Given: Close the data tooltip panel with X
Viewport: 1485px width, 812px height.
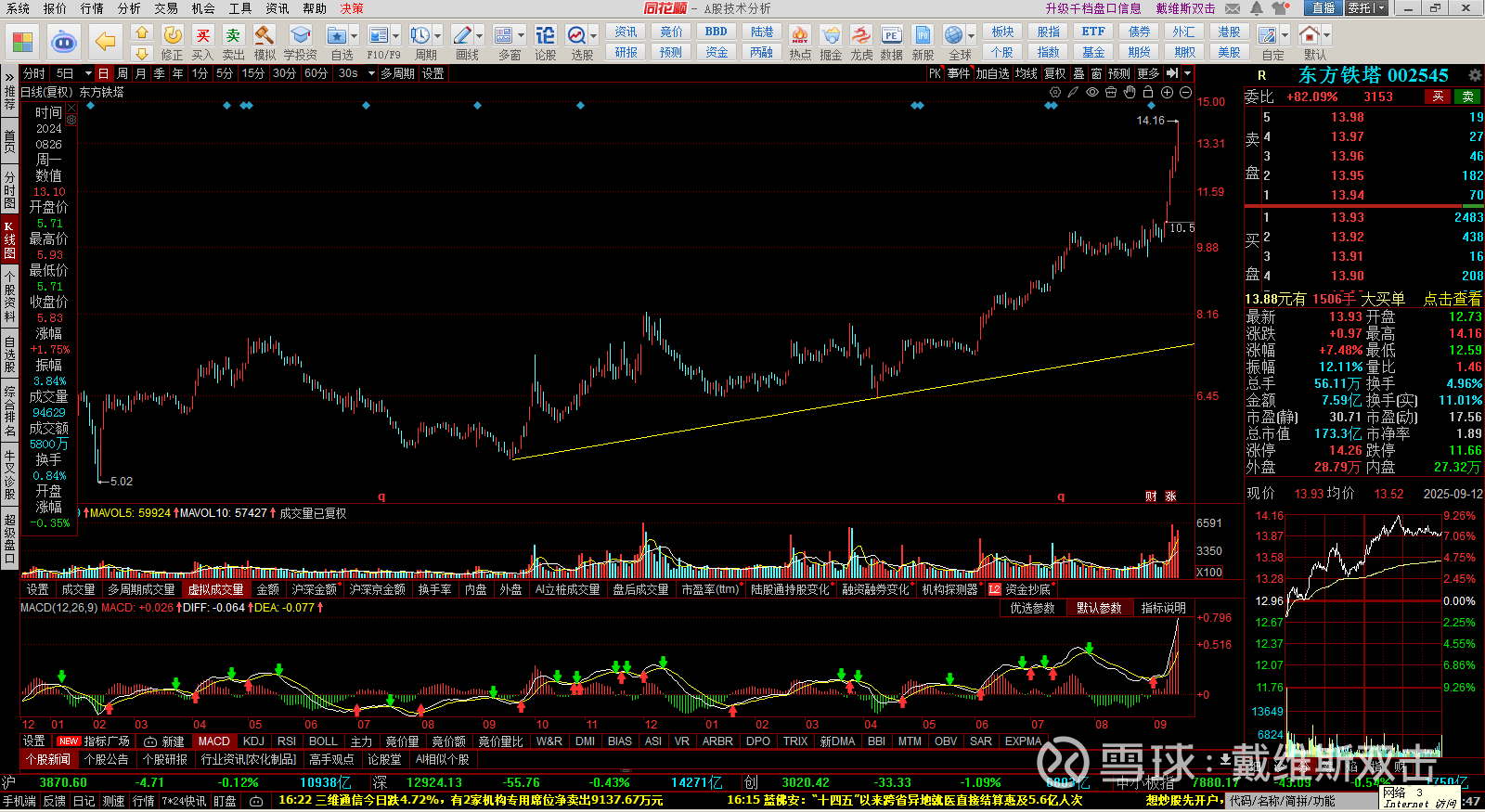Looking at the screenshot, I should pos(71,108).
